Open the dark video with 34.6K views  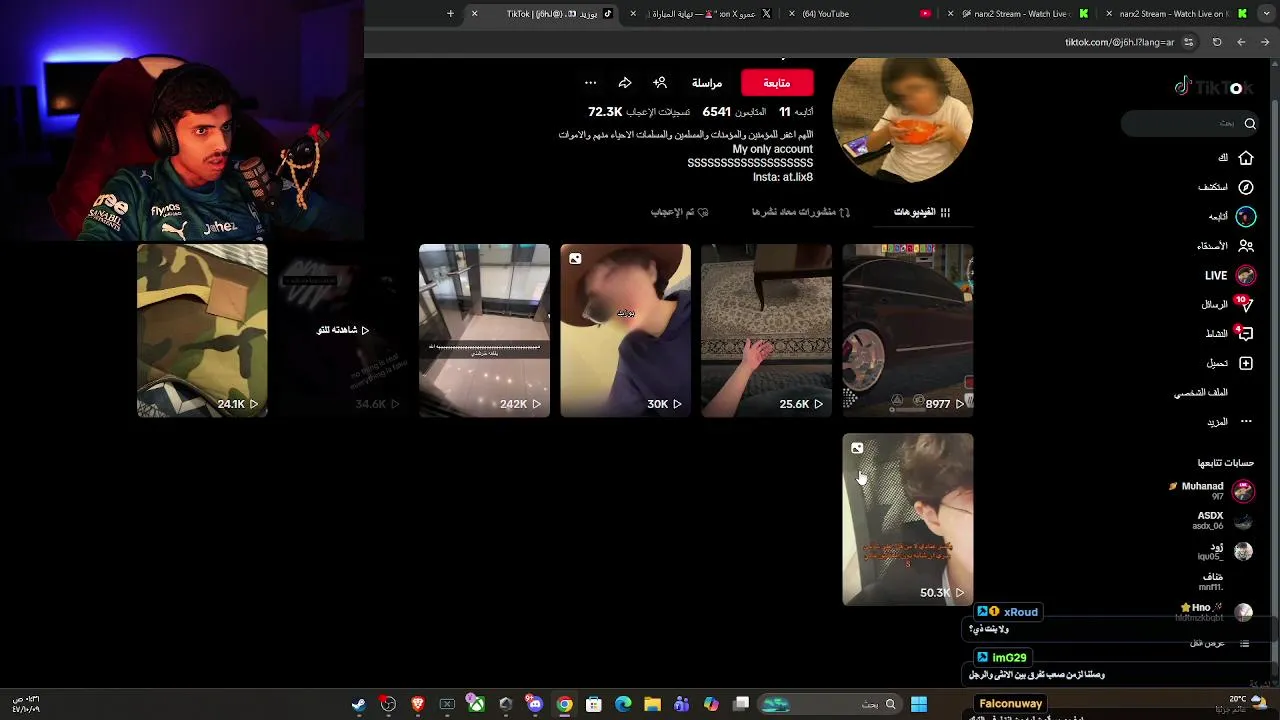pos(343,330)
